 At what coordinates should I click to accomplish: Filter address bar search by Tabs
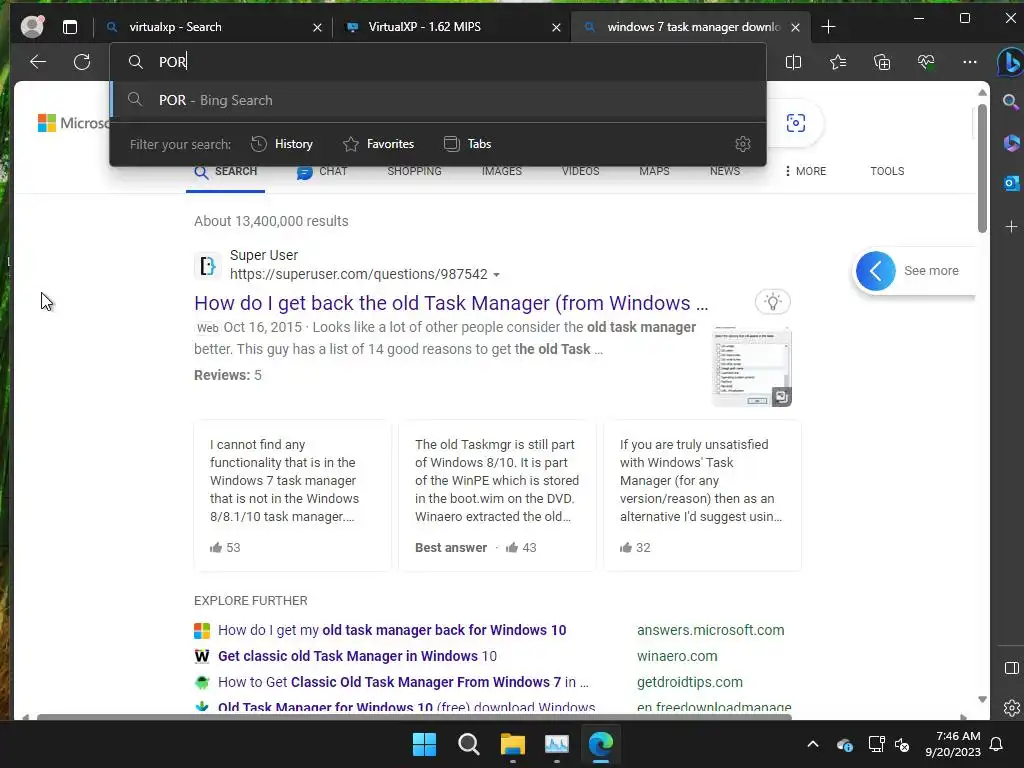[467, 144]
